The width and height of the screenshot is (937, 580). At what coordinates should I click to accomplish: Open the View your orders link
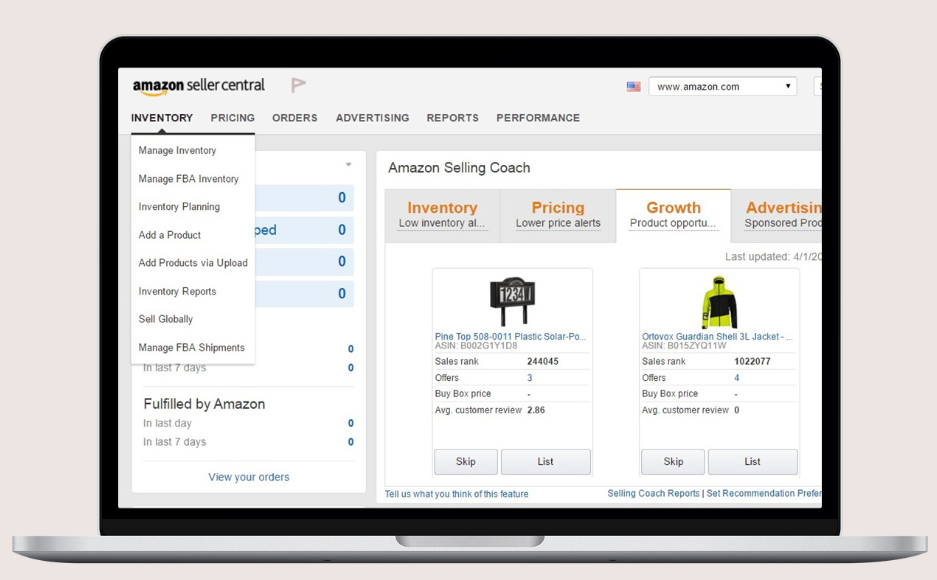pos(248,477)
